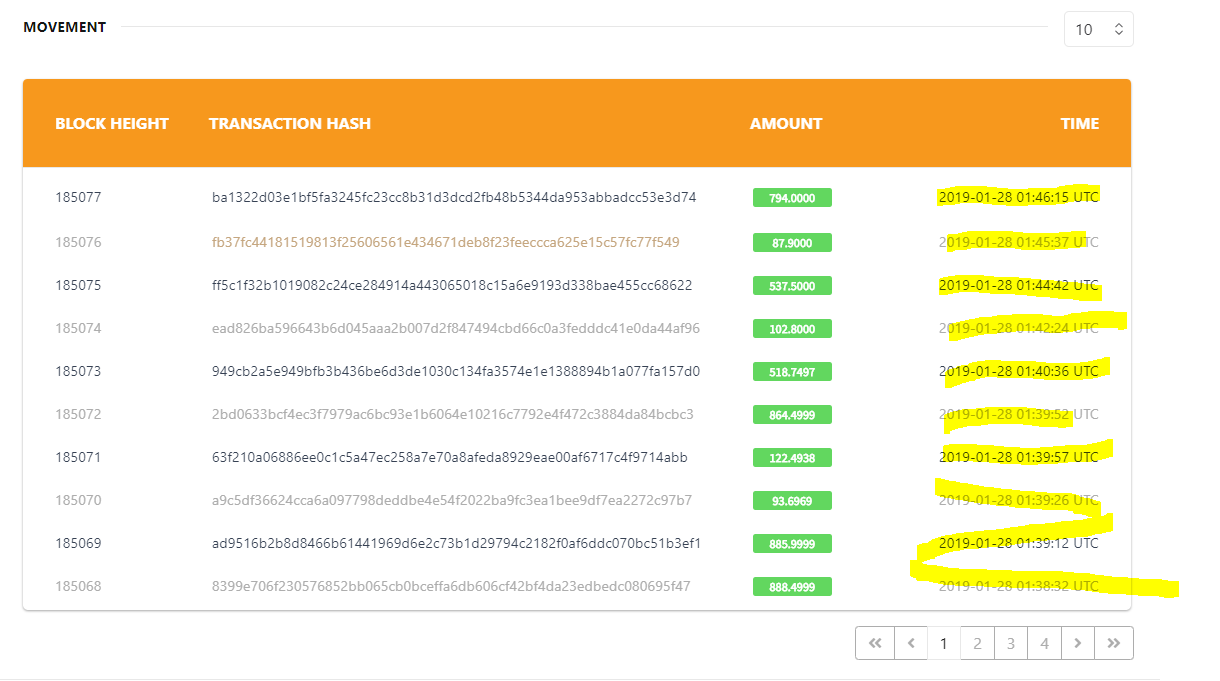Open transaction hash starting ead826ba596643b6

[456, 328]
